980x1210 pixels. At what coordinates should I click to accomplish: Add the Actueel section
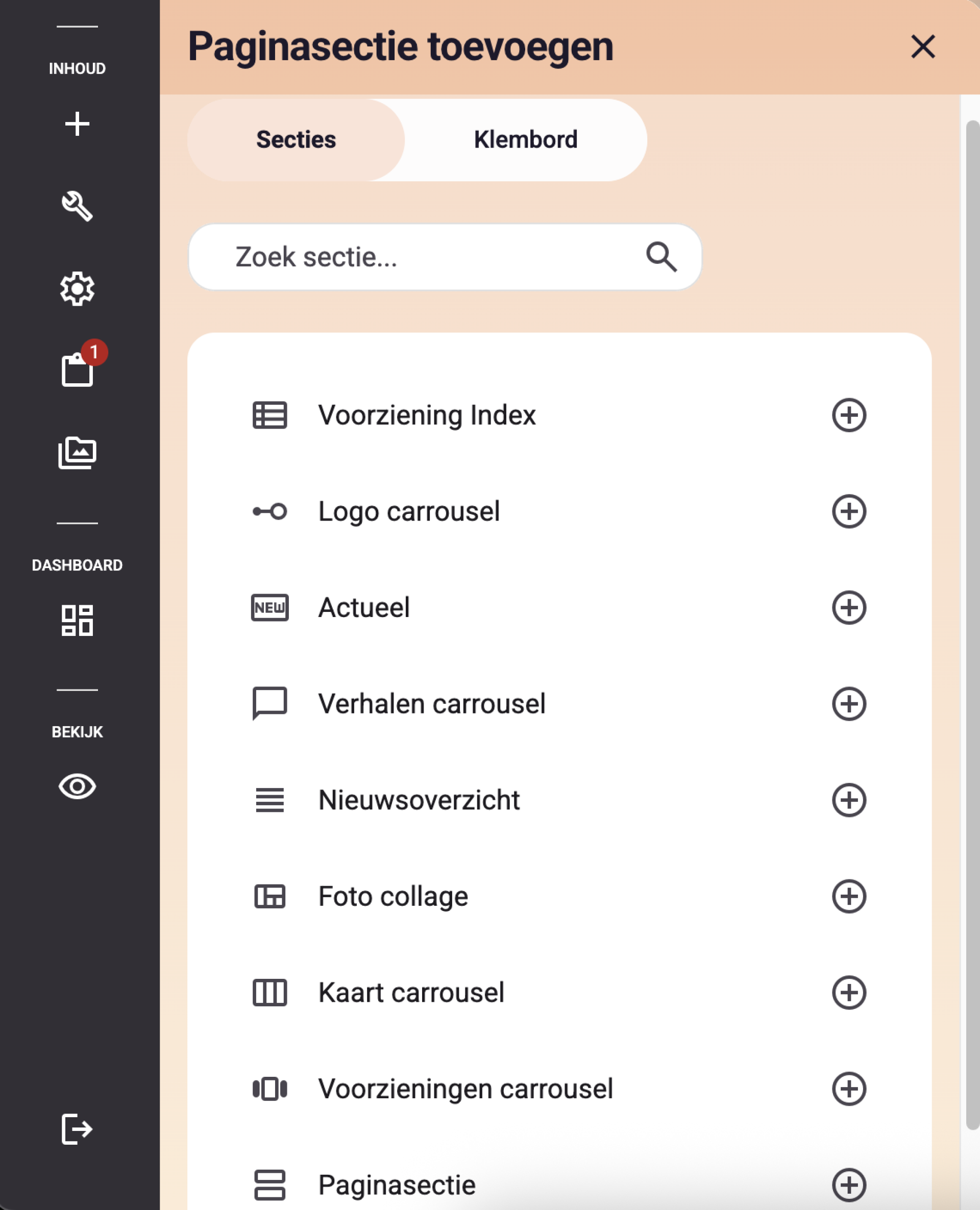coord(848,607)
